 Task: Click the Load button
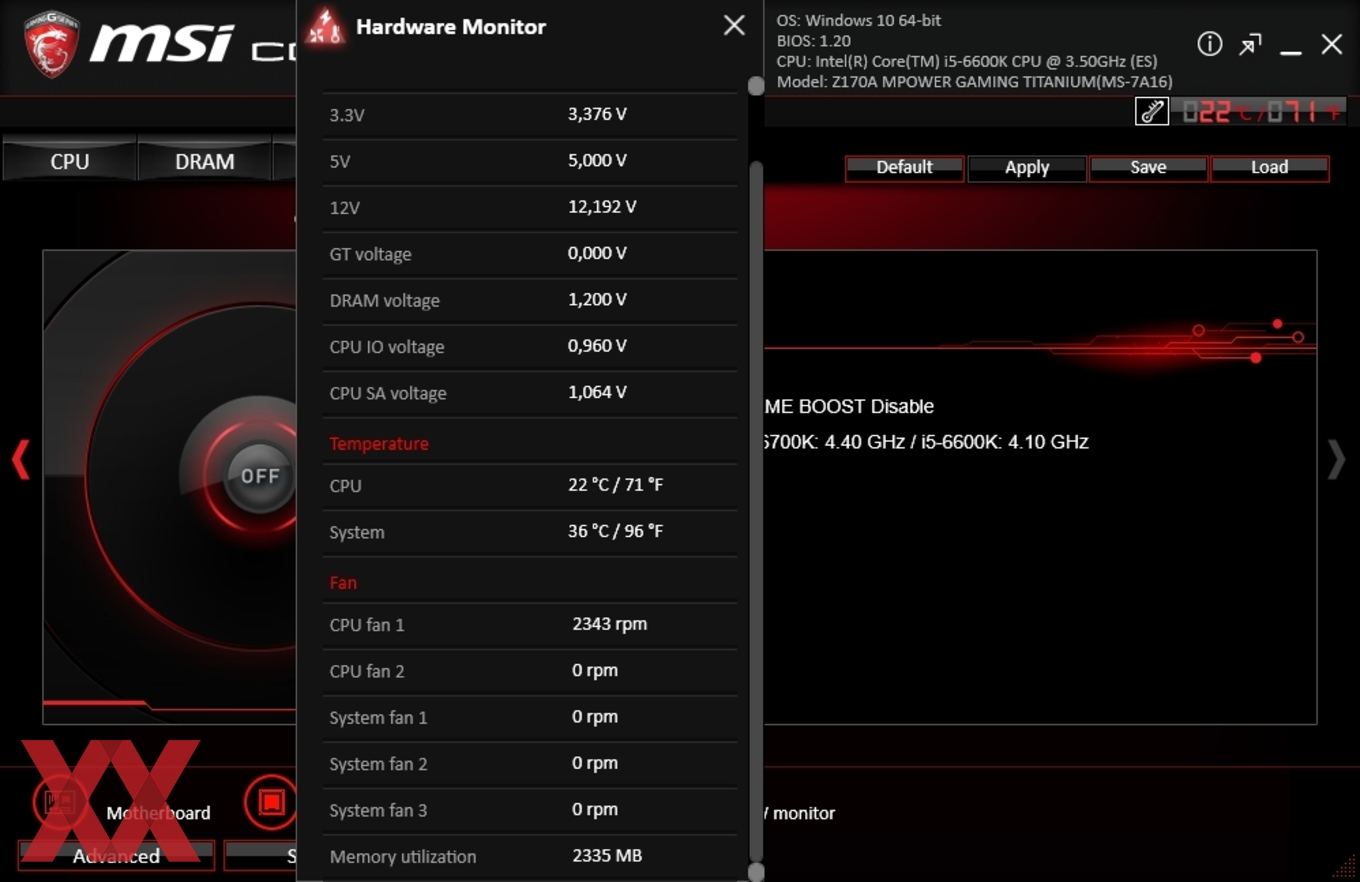click(x=1269, y=167)
